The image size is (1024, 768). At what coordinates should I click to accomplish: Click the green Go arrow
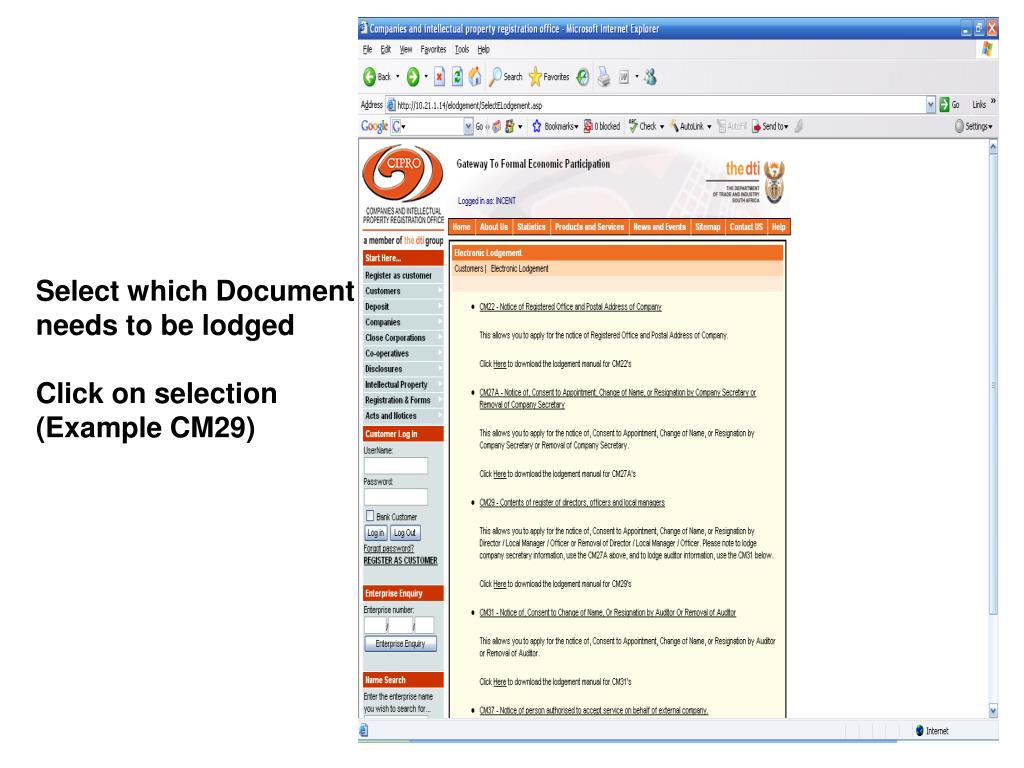[x=944, y=104]
